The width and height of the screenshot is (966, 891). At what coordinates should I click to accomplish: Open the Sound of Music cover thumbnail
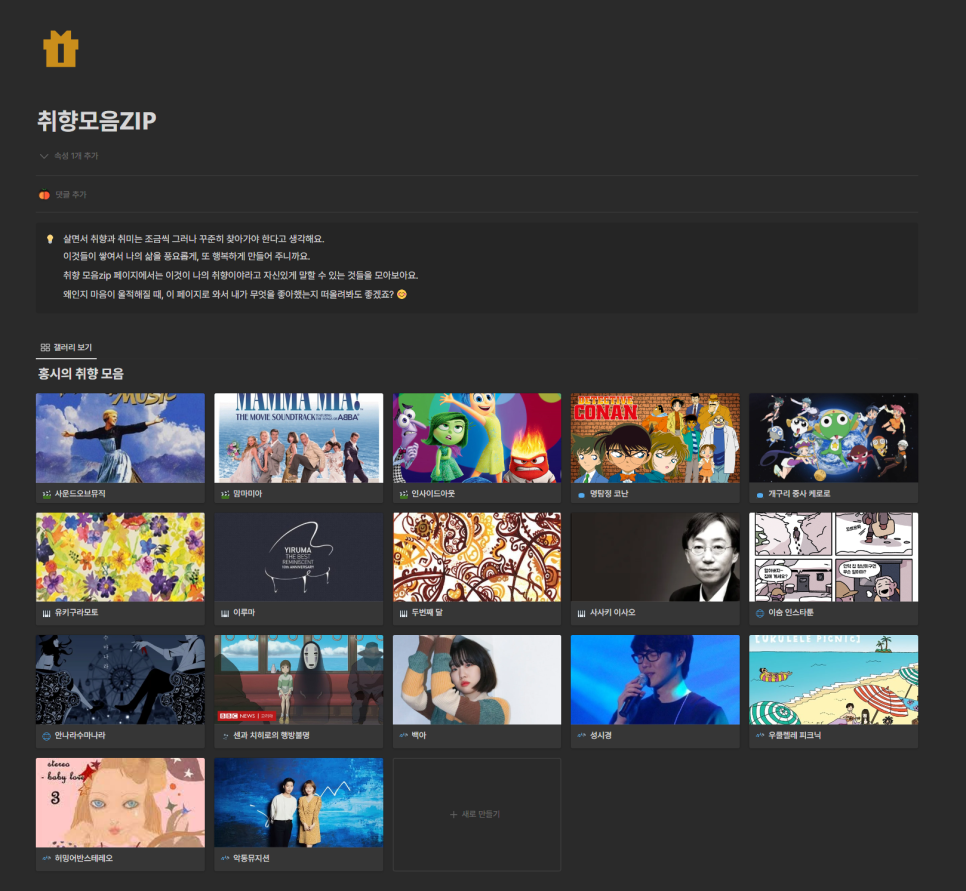(120, 438)
